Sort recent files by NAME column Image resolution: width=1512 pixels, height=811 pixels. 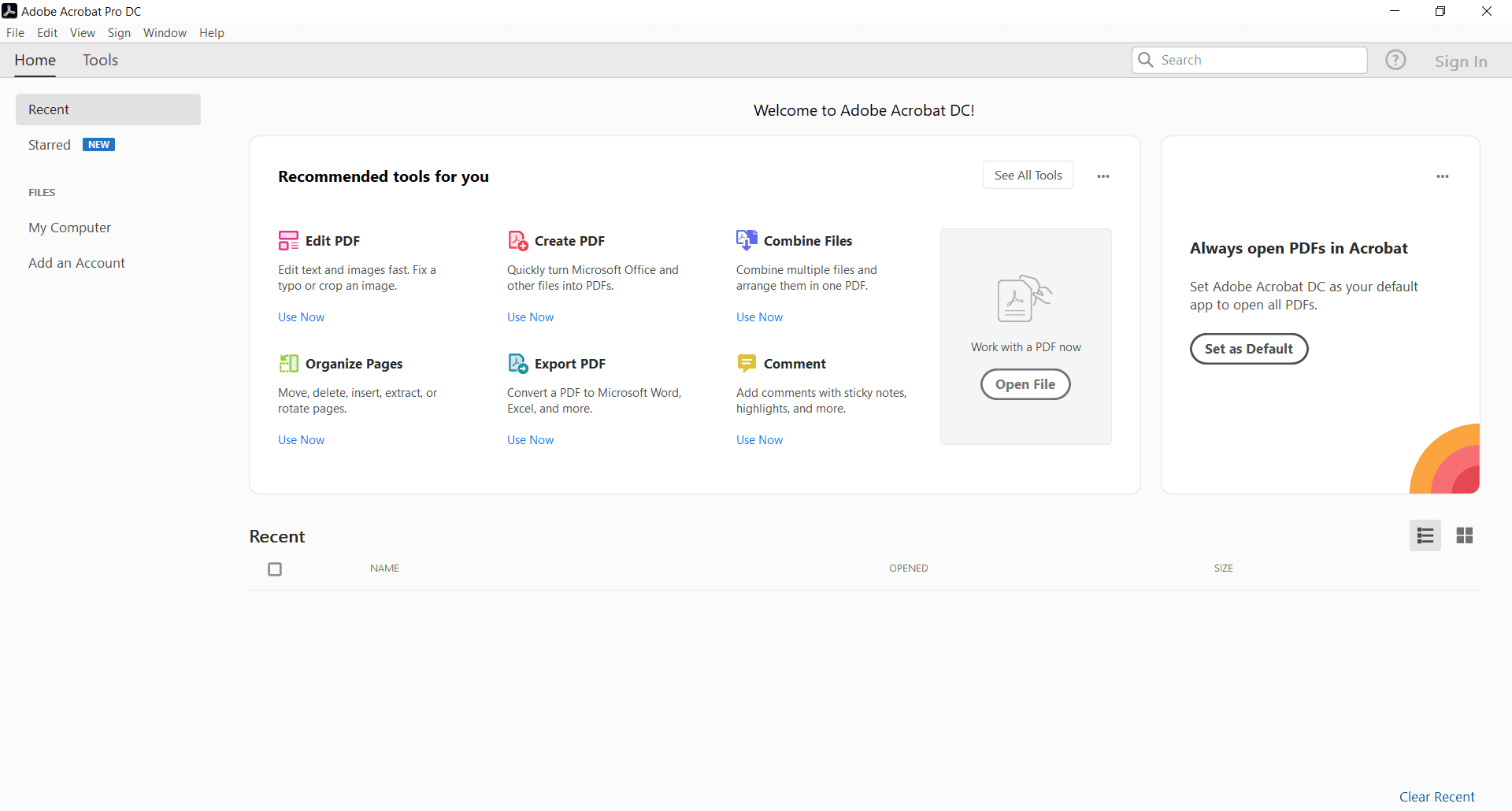point(384,568)
